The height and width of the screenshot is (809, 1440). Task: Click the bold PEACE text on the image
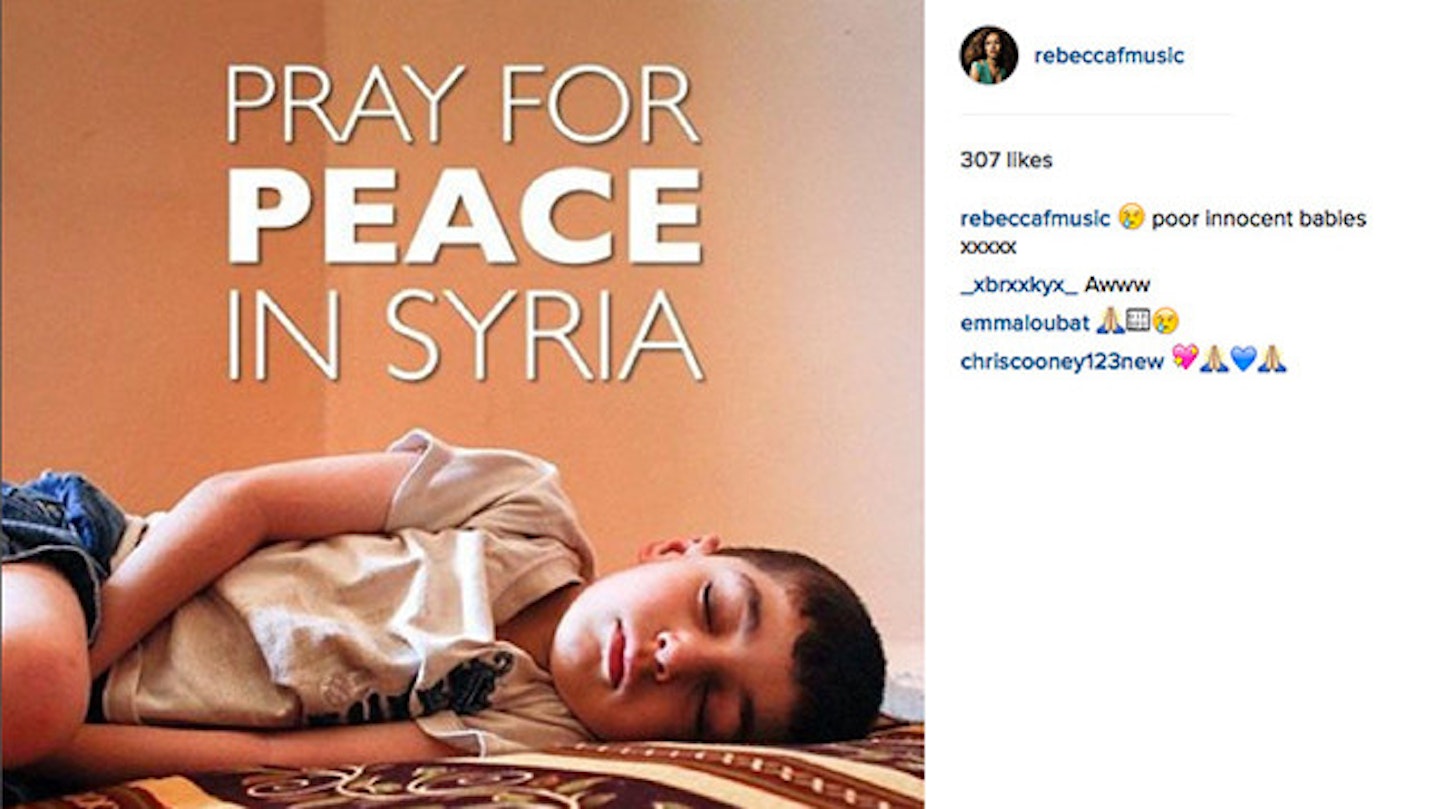point(464,215)
